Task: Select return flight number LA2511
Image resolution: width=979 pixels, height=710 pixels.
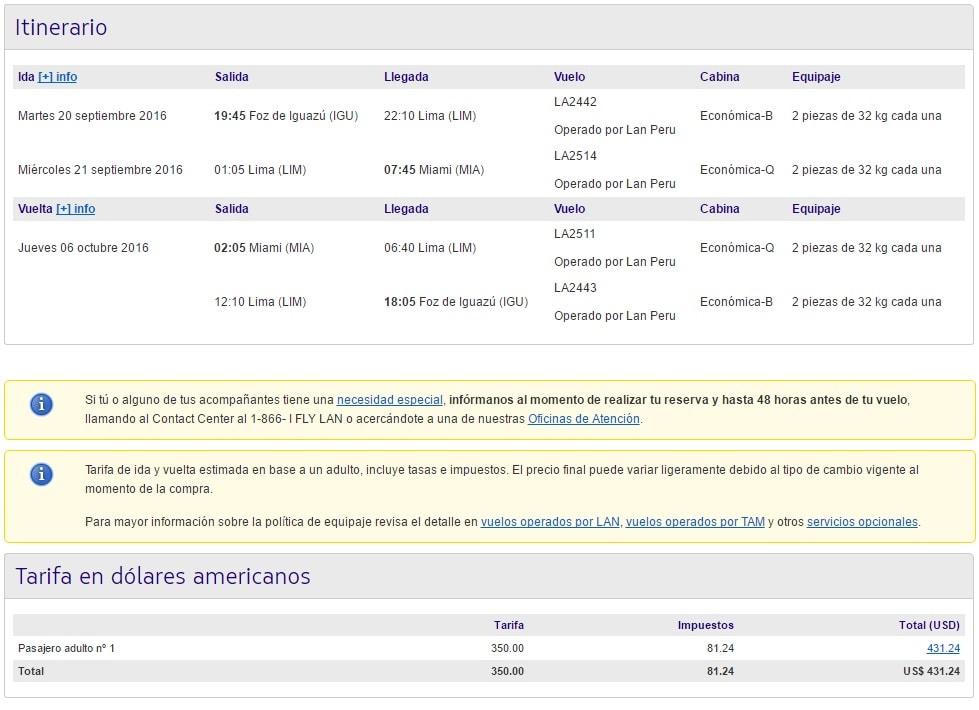Action: pos(574,234)
